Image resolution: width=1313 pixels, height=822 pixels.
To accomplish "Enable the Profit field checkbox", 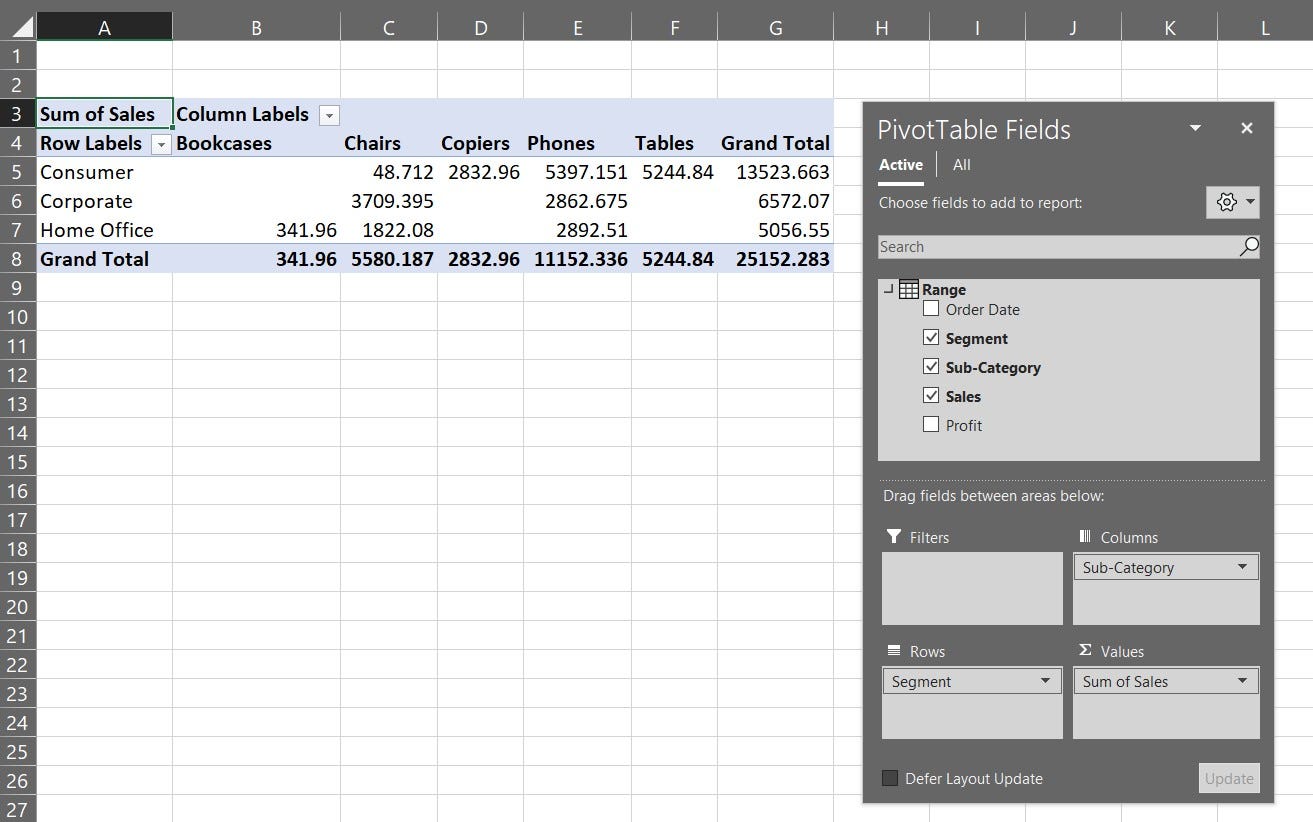I will click(931, 425).
